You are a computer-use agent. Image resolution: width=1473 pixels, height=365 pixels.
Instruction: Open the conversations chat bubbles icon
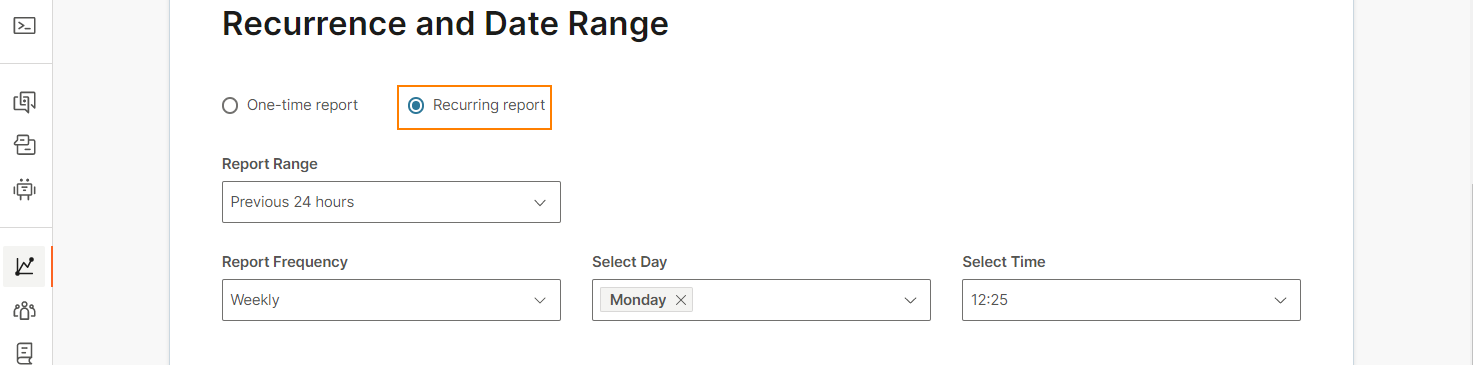click(25, 101)
